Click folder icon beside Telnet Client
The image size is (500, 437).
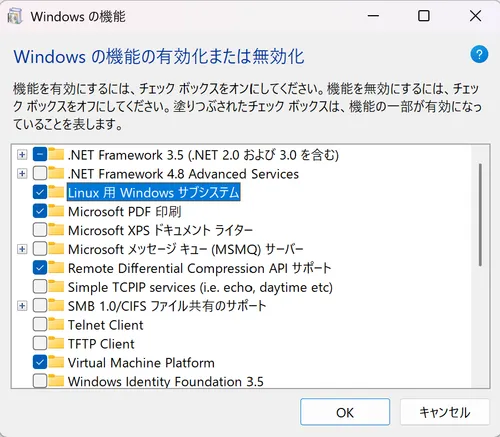click(x=56, y=324)
